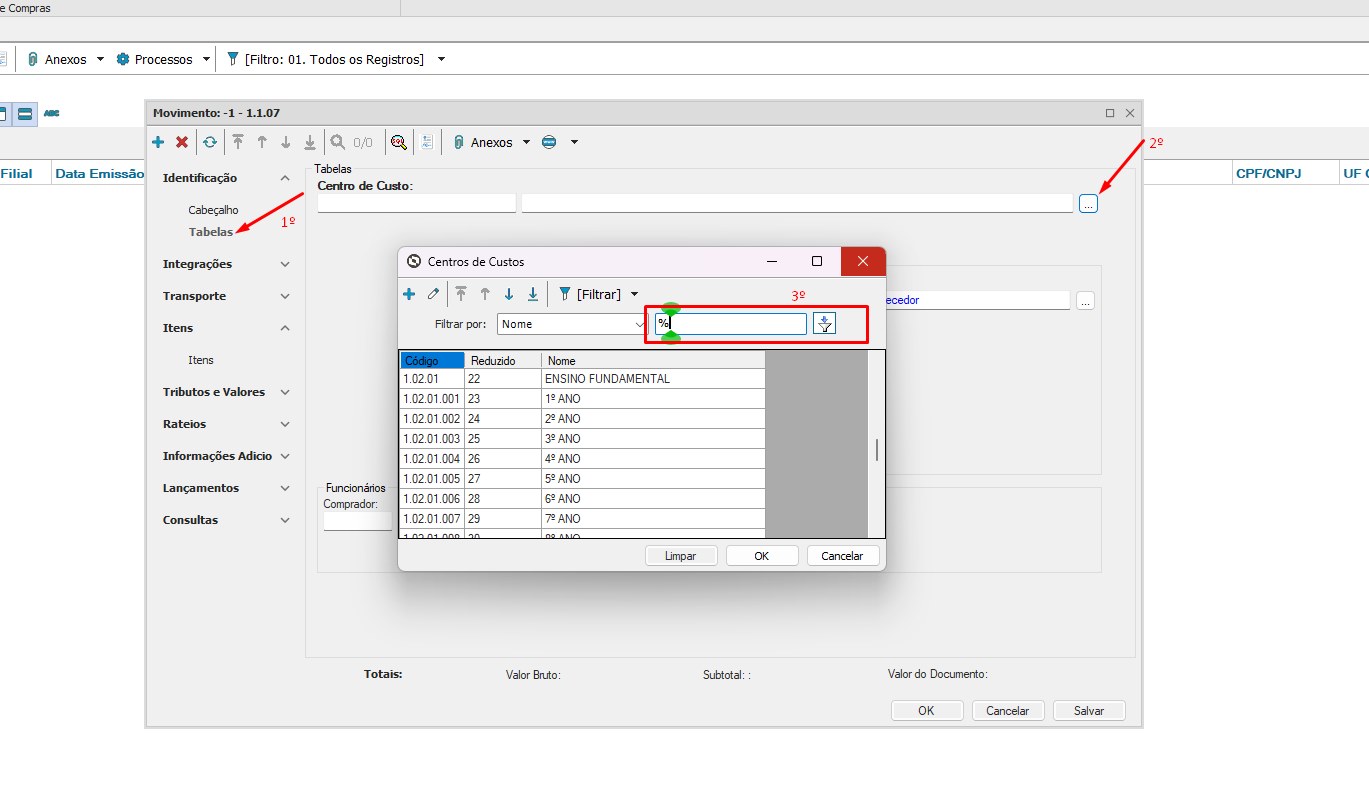Viewport: 1369px width, 792px height.
Task: Click the add (plus) icon in Centros de Custos
Action: (409, 294)
